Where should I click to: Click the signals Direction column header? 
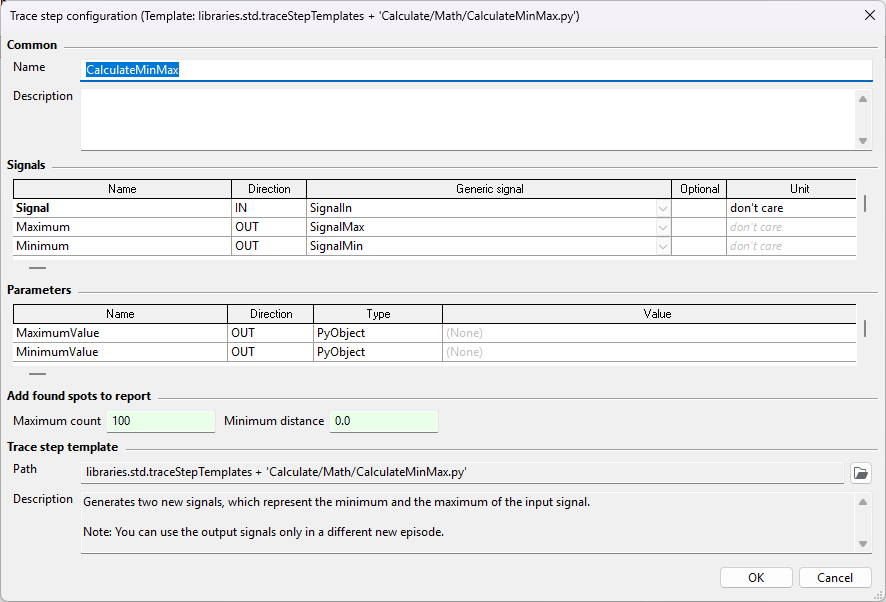pyautogui.click(x=269, y=189)
